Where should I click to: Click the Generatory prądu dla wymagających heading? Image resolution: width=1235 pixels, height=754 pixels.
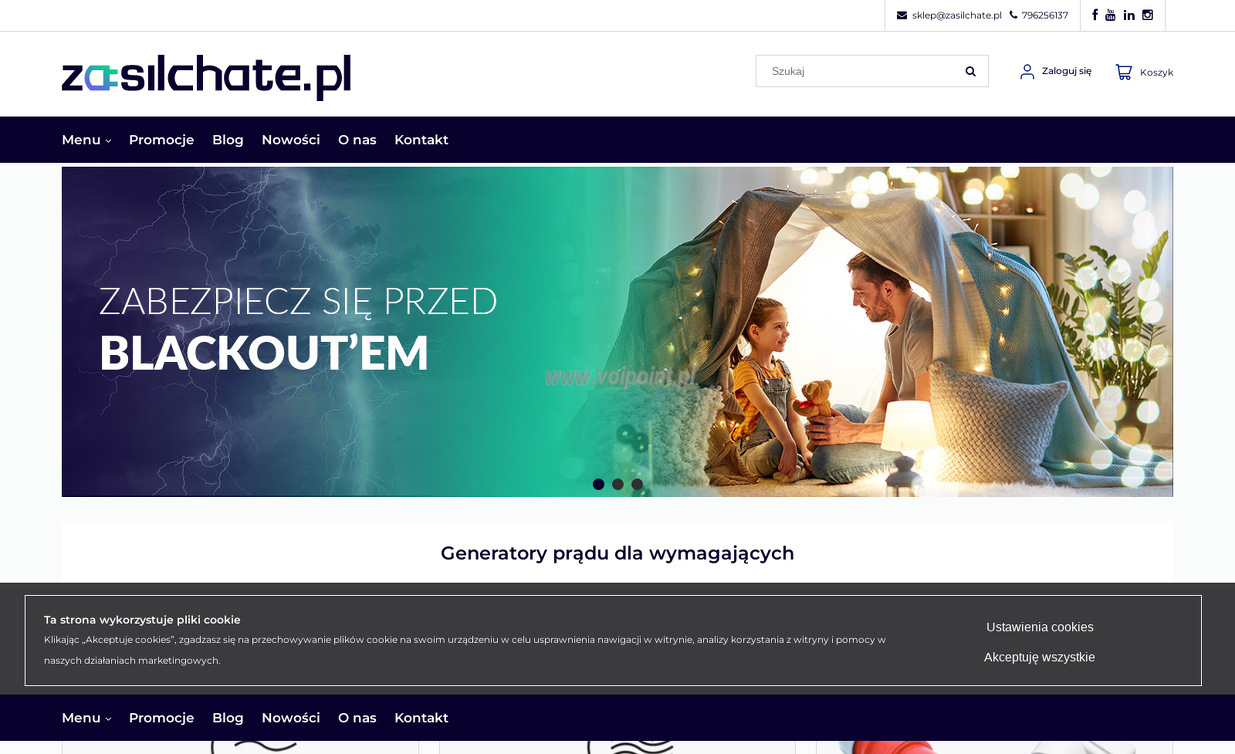[617, 553]
